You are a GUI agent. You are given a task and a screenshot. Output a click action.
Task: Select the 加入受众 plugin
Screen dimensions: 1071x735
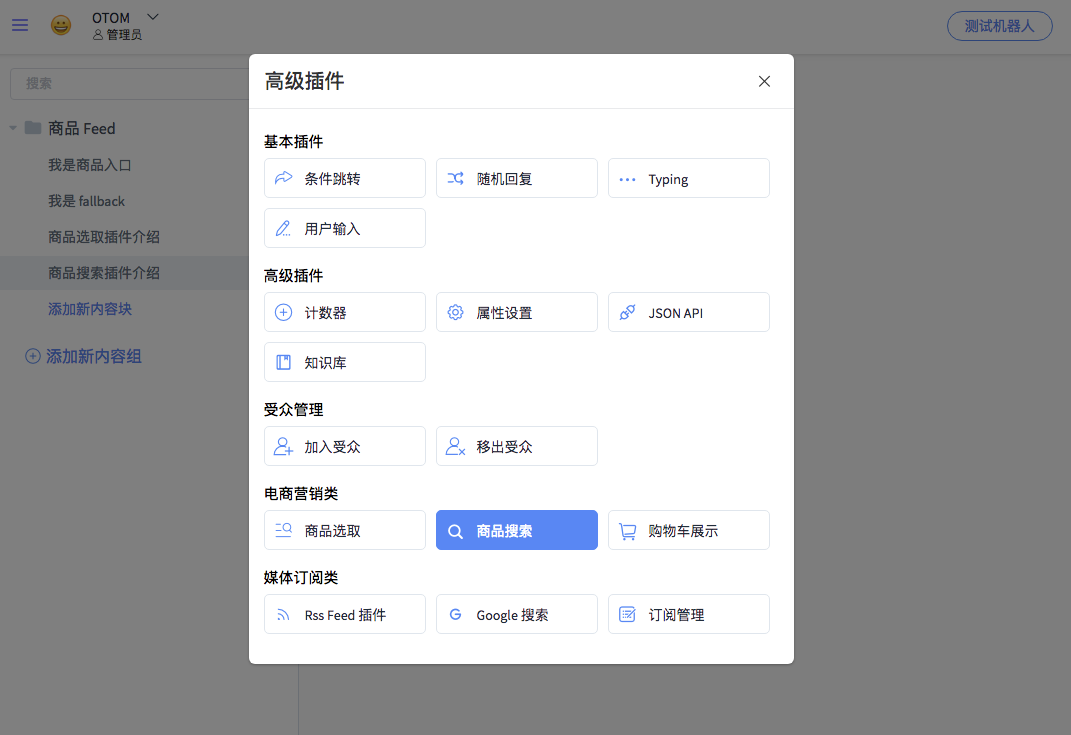345,446
